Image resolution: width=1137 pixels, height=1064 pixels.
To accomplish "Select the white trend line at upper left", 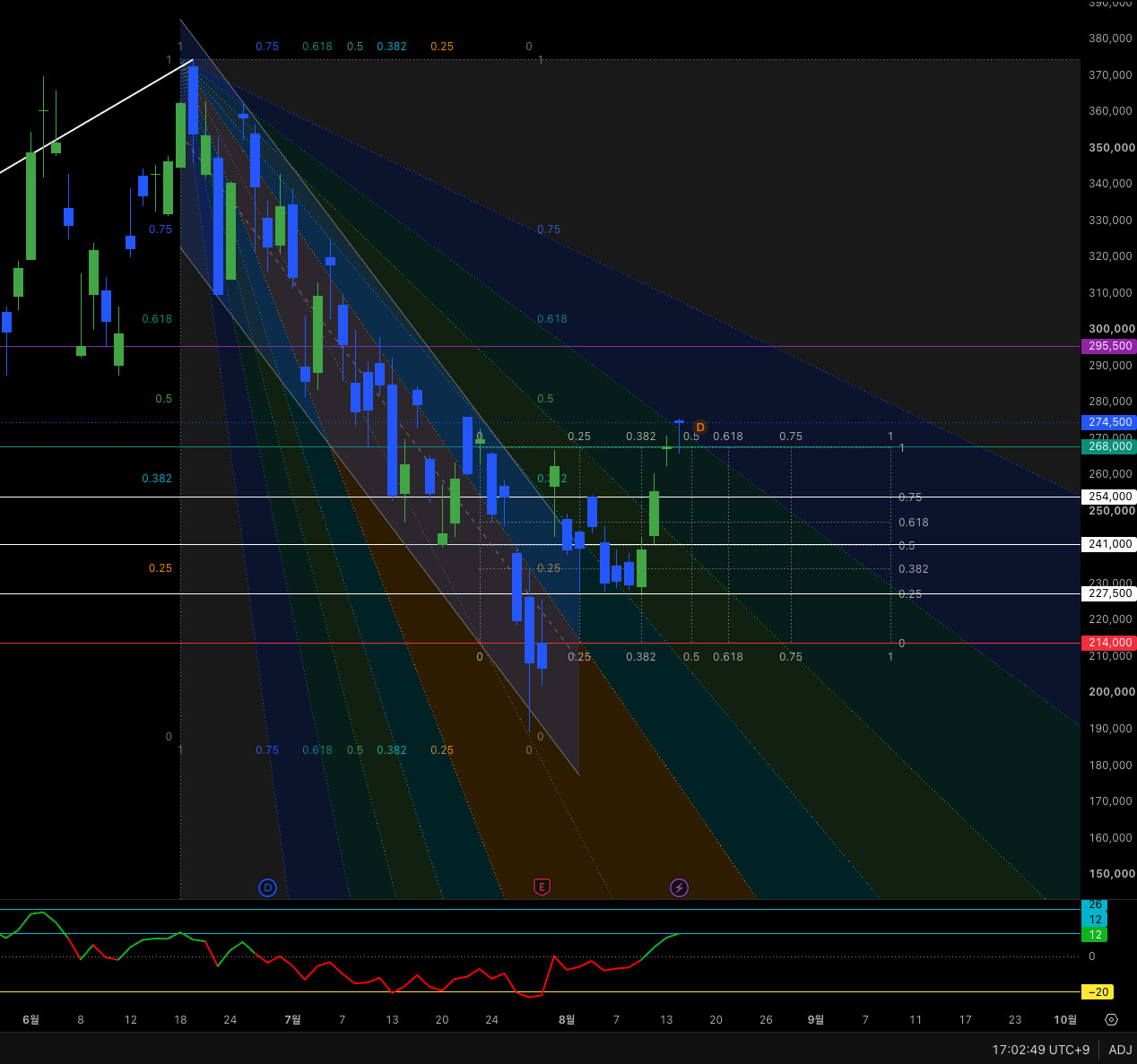I will 96,116.
